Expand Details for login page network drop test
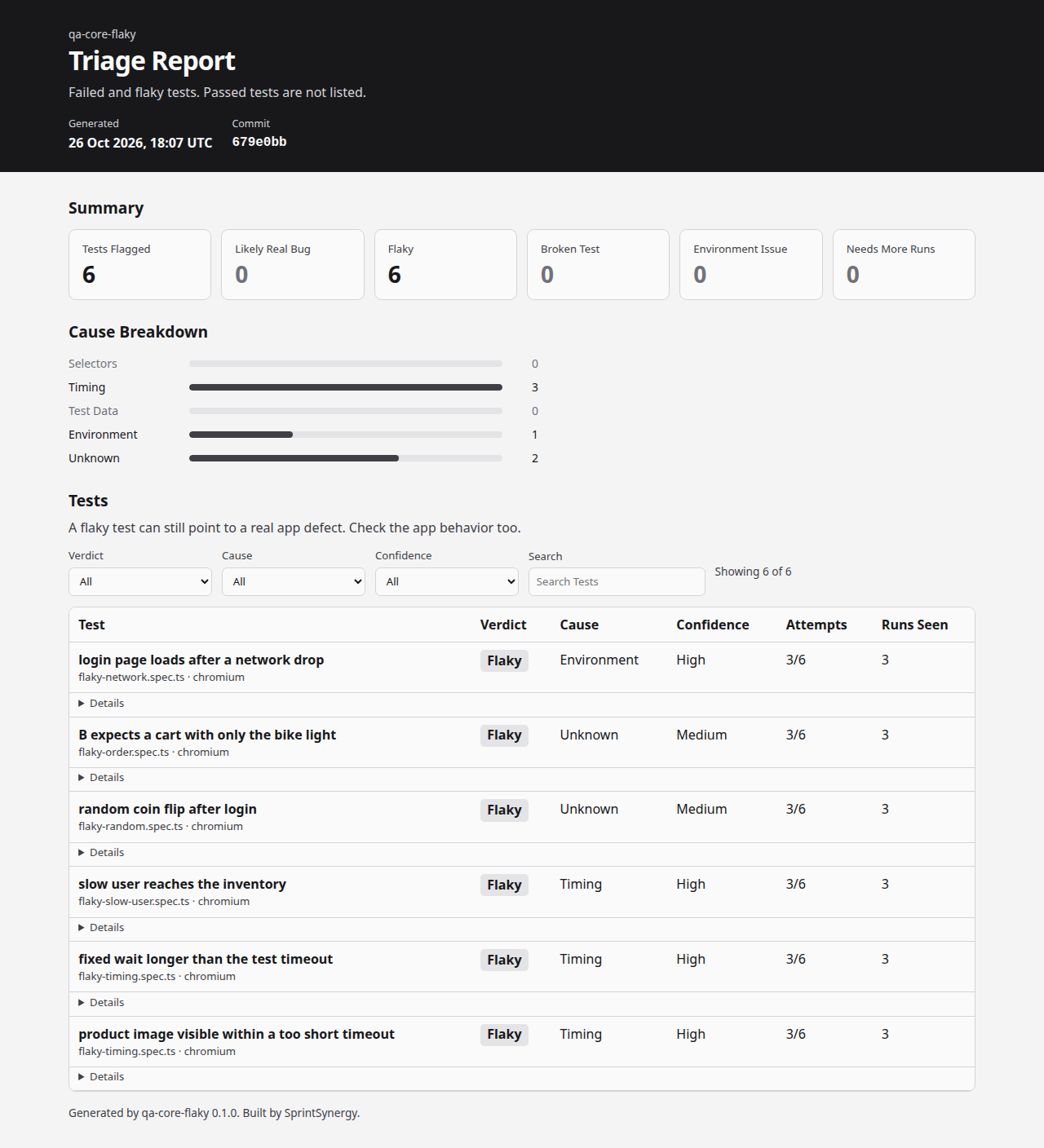The height and width of the screenshot is (1148, 1044). pos(101,703)
